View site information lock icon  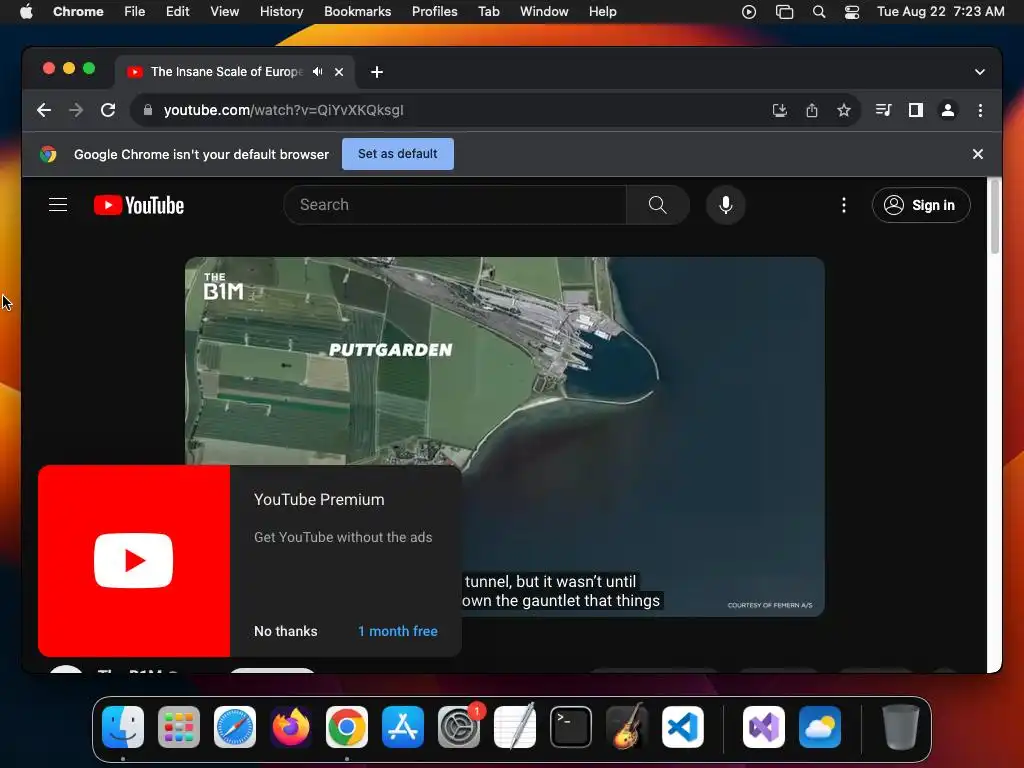coord(148,110)
